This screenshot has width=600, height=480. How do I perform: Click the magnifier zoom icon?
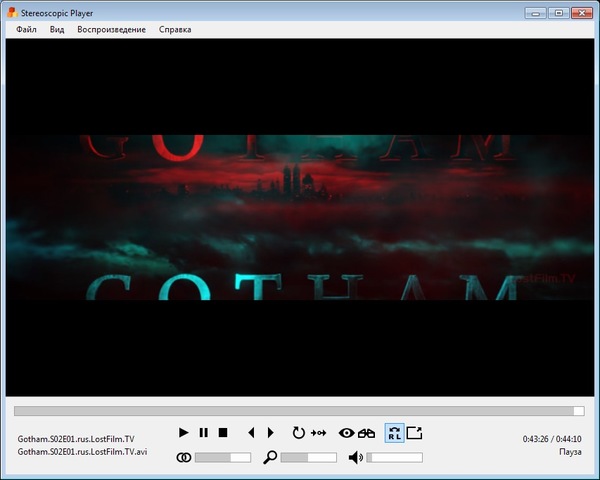tap(270, 457)
